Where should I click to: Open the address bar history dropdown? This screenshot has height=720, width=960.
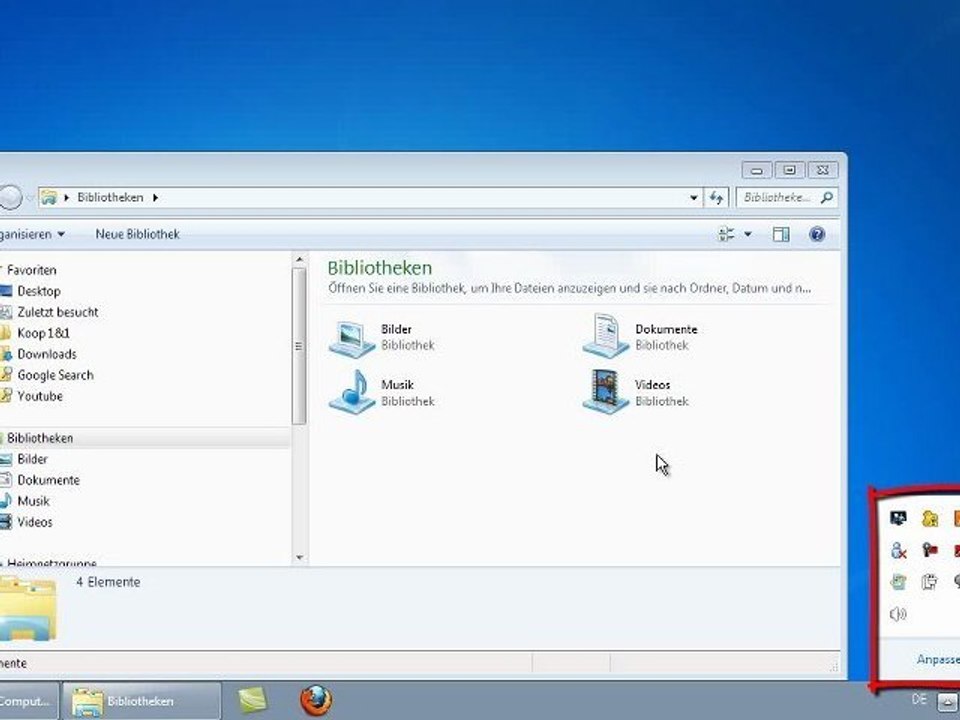click(x=693, y=198)
